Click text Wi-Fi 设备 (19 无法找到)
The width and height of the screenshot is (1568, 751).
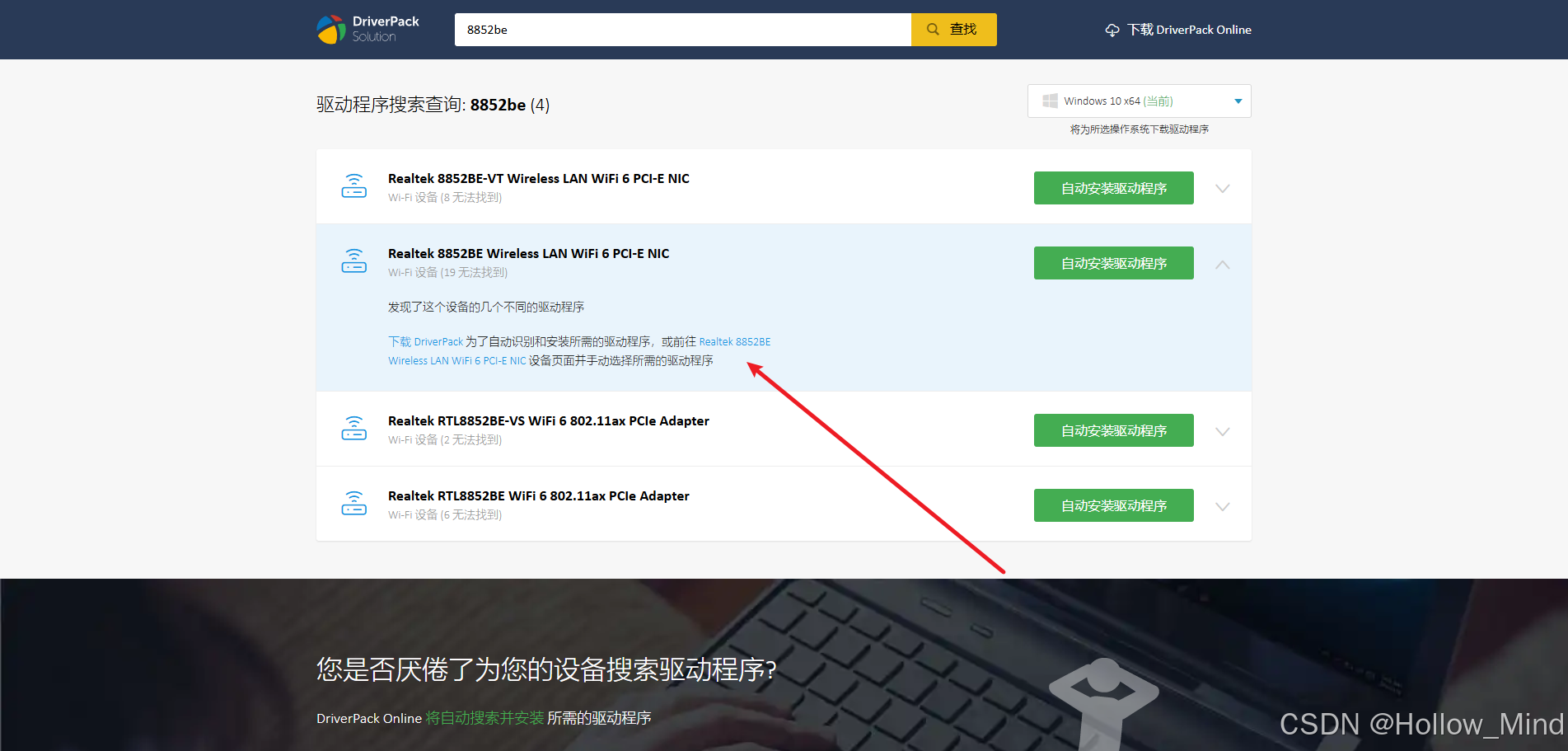[x=448, y=272]
